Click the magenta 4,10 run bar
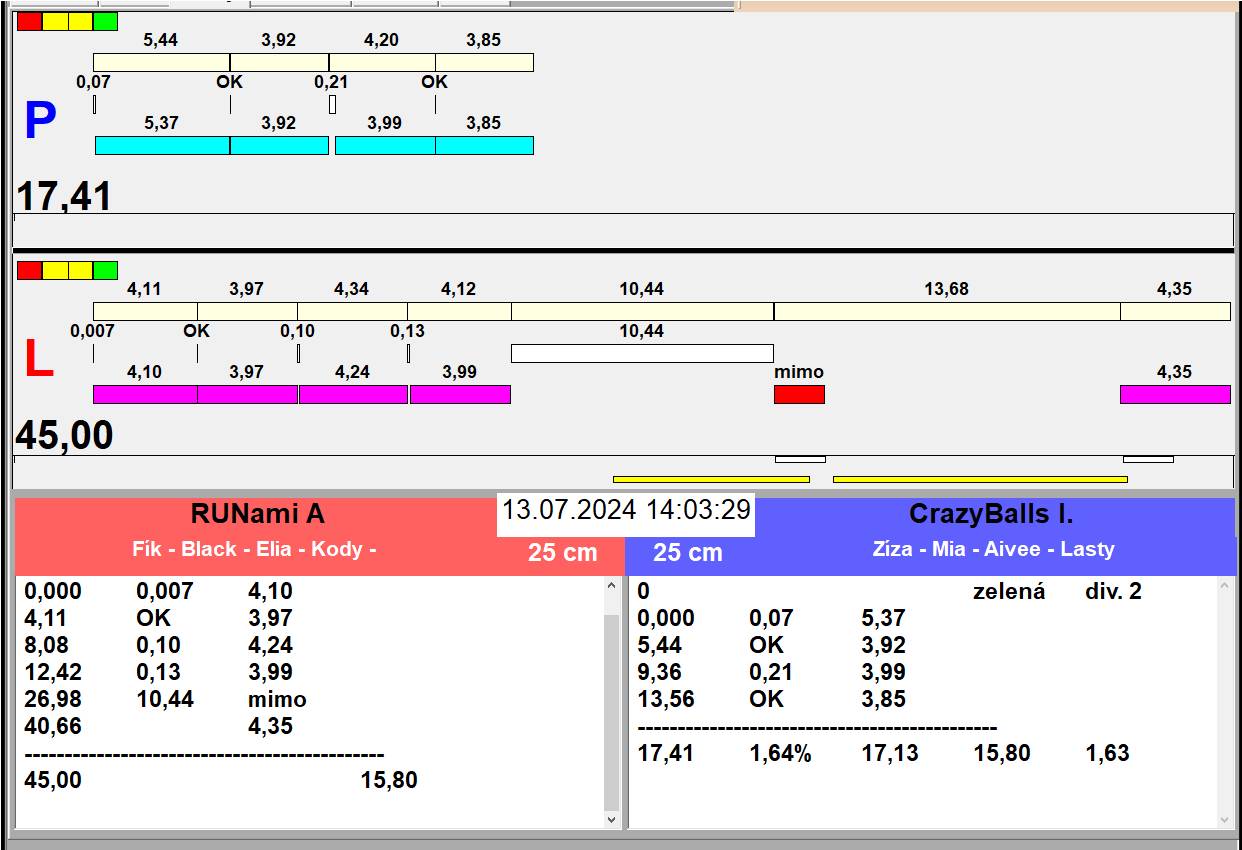Image resolution: width=1242 pixels, height=850 pixels. pos(145,394)
